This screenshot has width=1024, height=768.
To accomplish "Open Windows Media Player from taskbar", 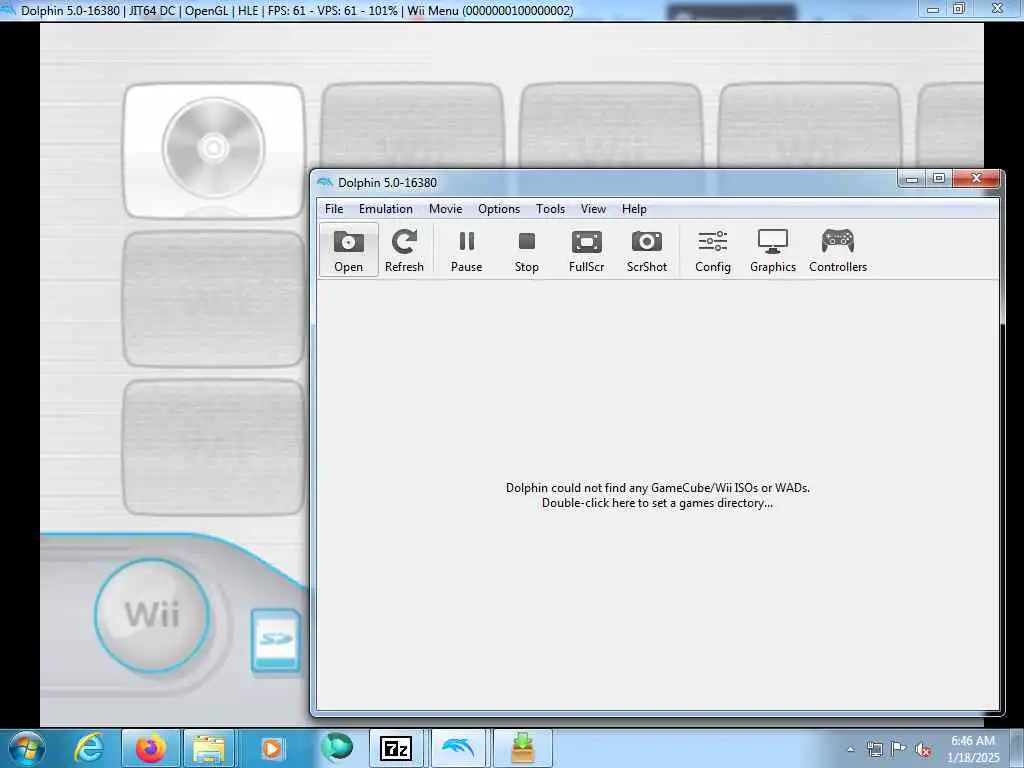I will point(272,748).
